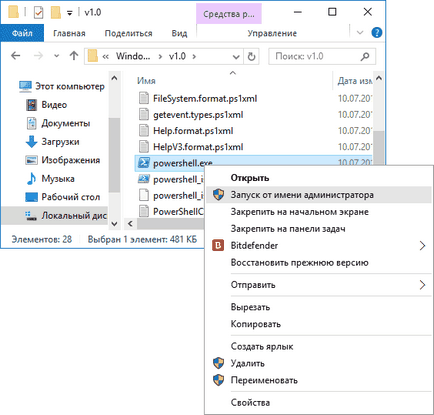Open the Загрузки folder in sidebar
Viewport: 434px width, 415px height.
pos(60,142)
